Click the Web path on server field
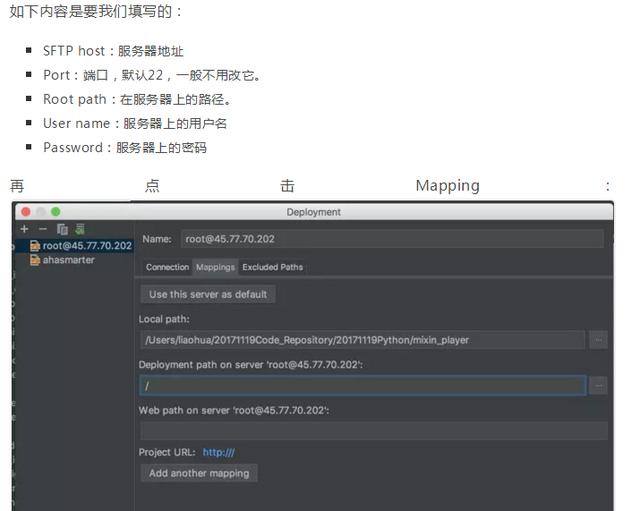 tap(374, 431)
